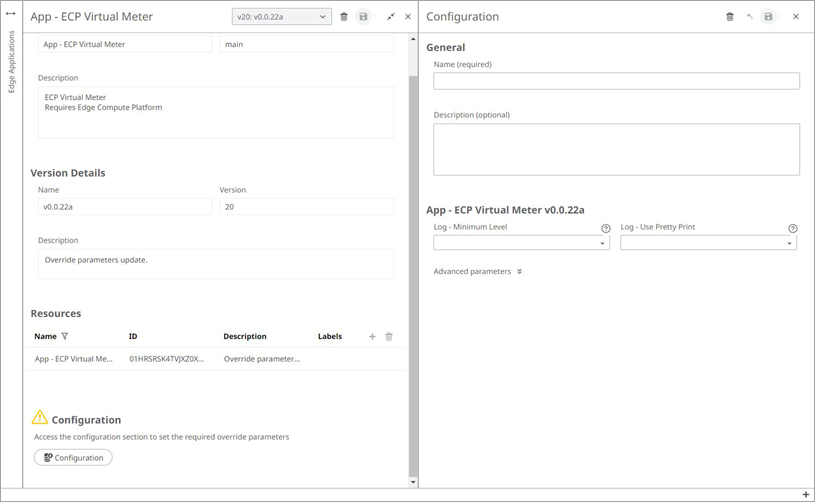Save the Configuration panel settings
The image size is (815, 502).
[768, 17]
